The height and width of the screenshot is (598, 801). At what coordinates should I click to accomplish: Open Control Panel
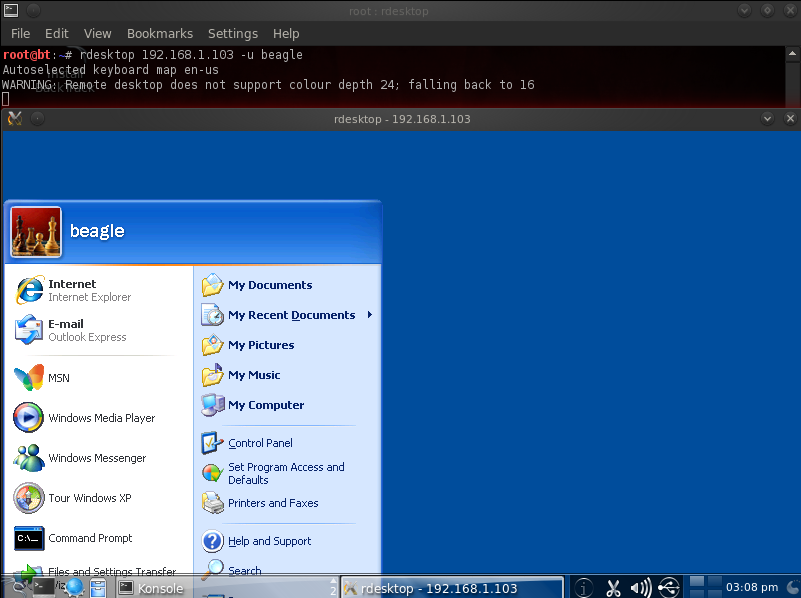(x=247, y=443)
